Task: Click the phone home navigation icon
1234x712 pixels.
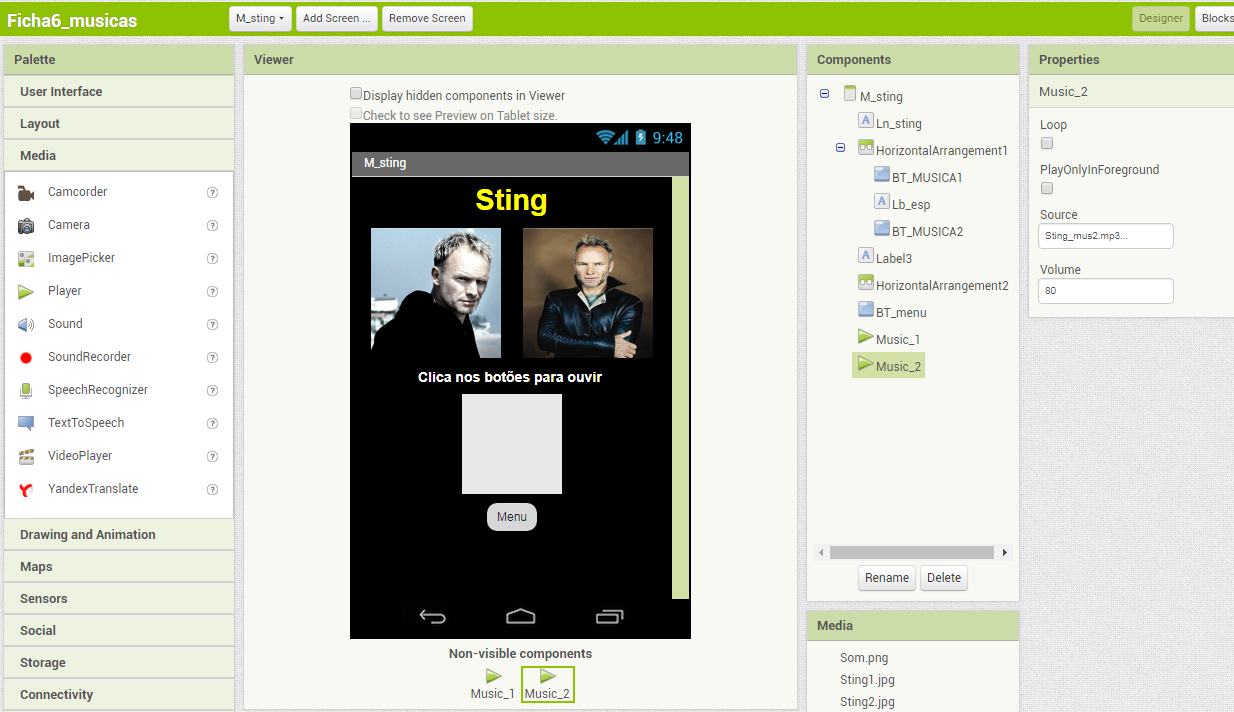Action: [x=520, y=617]
